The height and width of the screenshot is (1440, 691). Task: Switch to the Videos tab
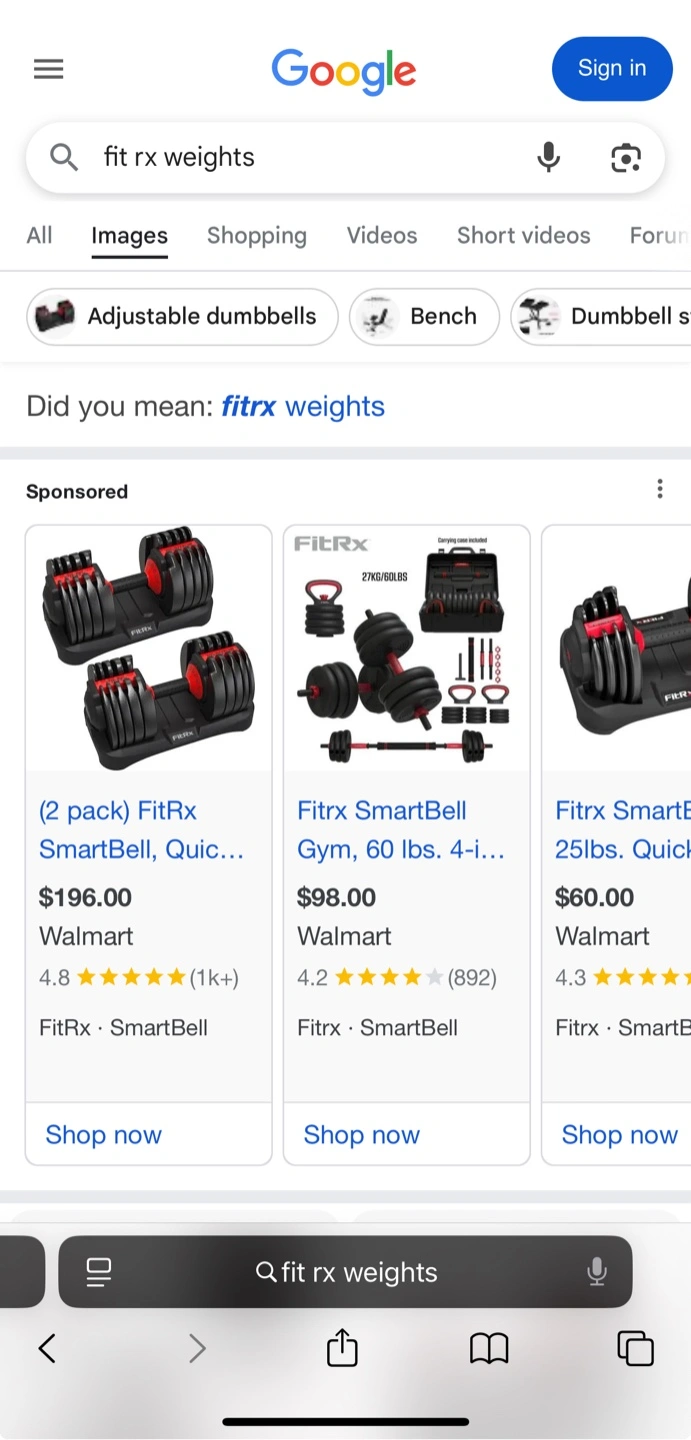pos(382,235)
